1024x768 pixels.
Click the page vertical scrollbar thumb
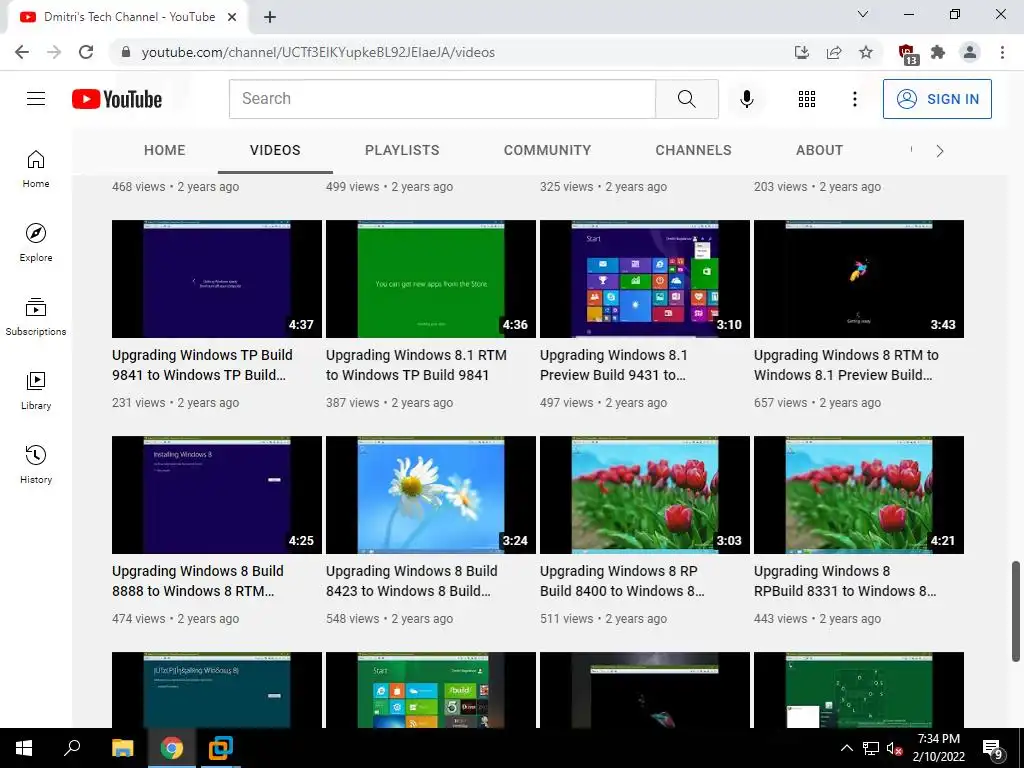(x=1016, y=611)
